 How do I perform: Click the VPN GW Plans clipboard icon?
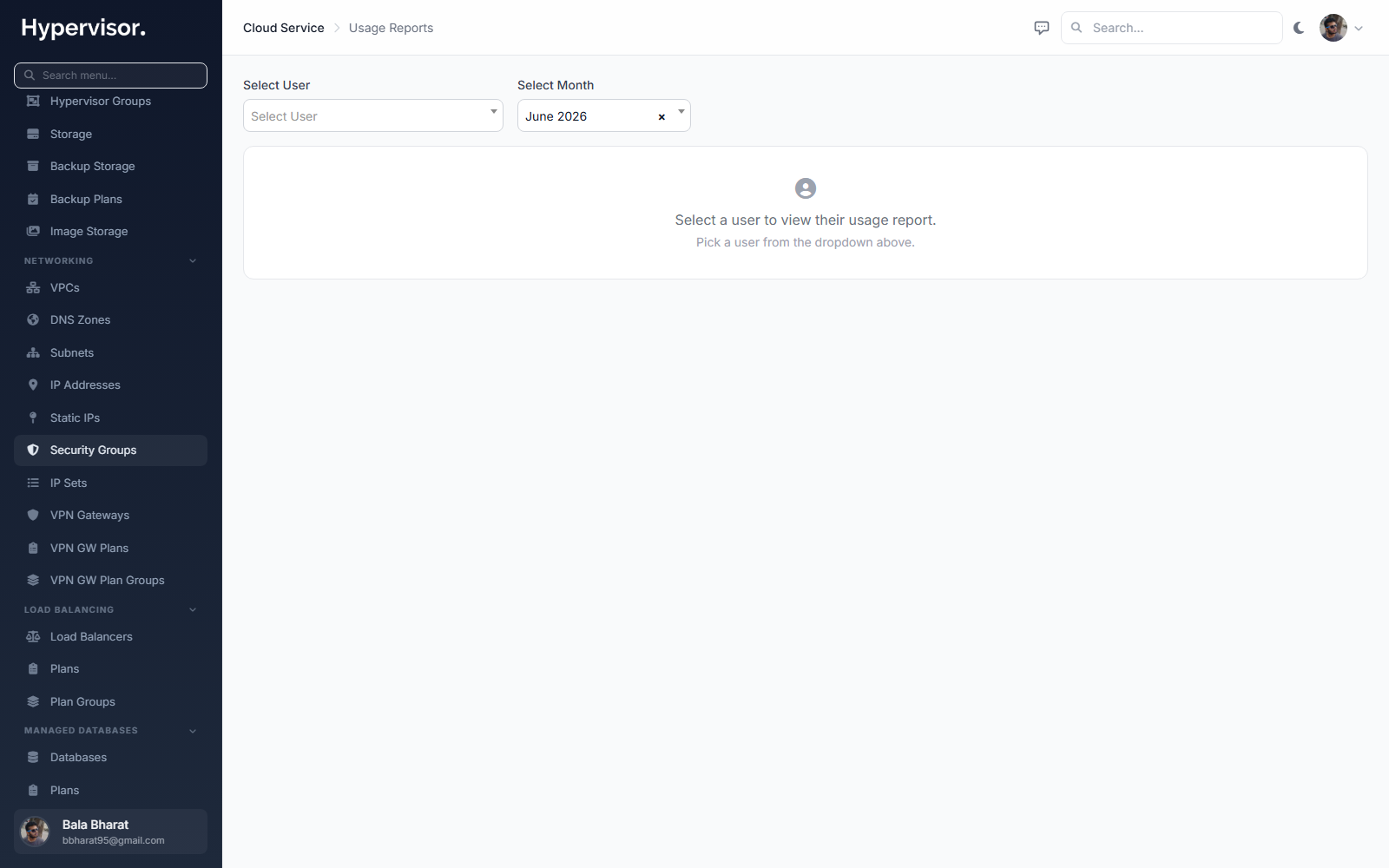pyautogui.click(x=33, y=549)
